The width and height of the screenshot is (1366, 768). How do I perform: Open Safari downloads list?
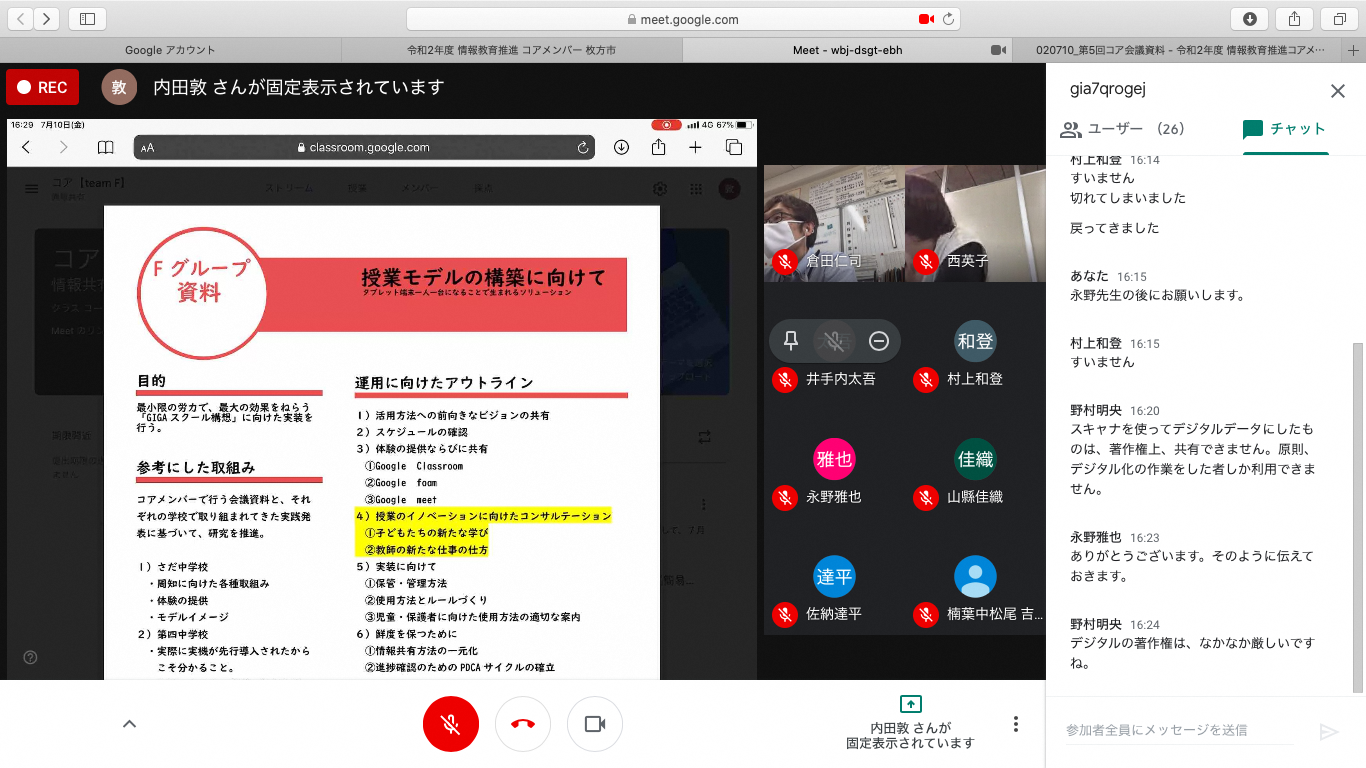[1250, 18]
